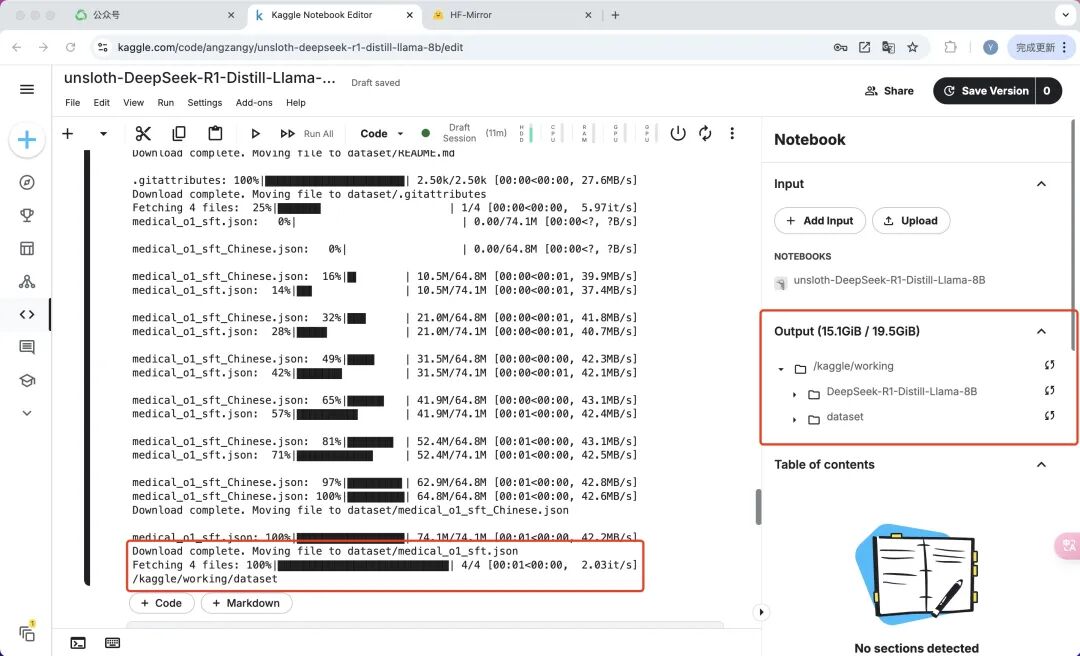
Task: Collapse the Output section chevron
Action: click(x=1041, y=331)
